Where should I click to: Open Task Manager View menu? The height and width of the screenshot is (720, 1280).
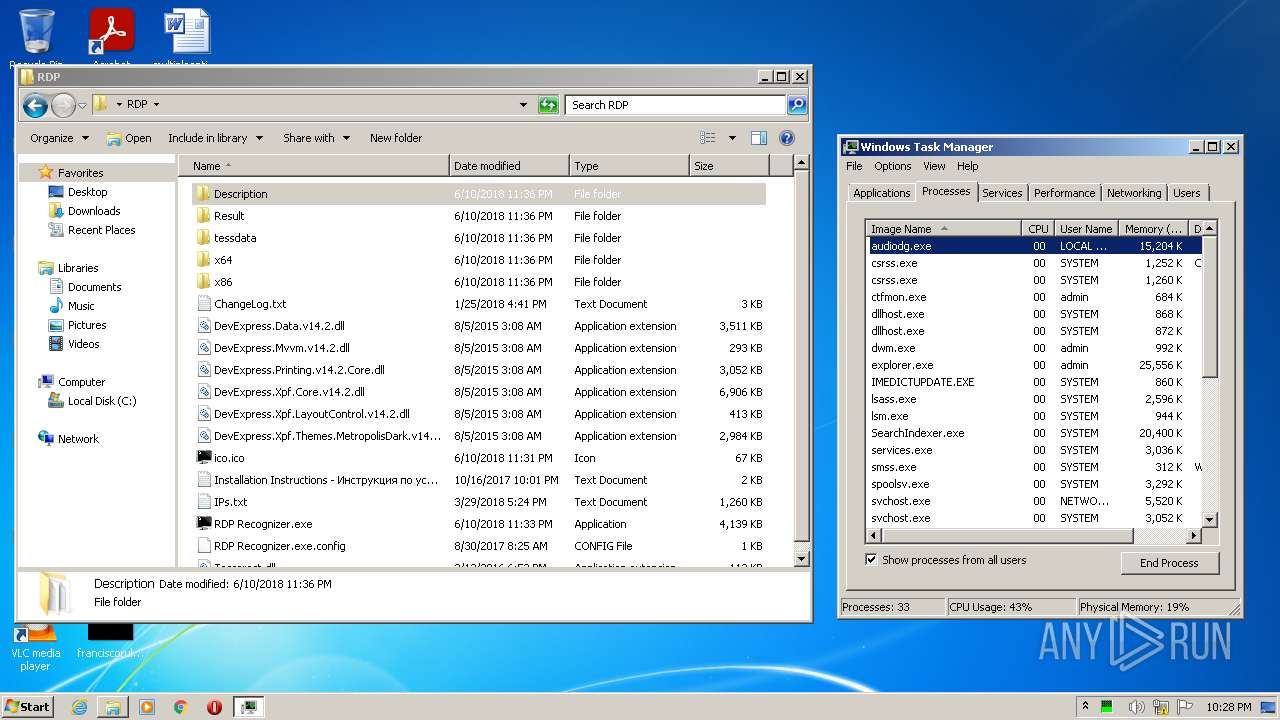click(934, 166)
